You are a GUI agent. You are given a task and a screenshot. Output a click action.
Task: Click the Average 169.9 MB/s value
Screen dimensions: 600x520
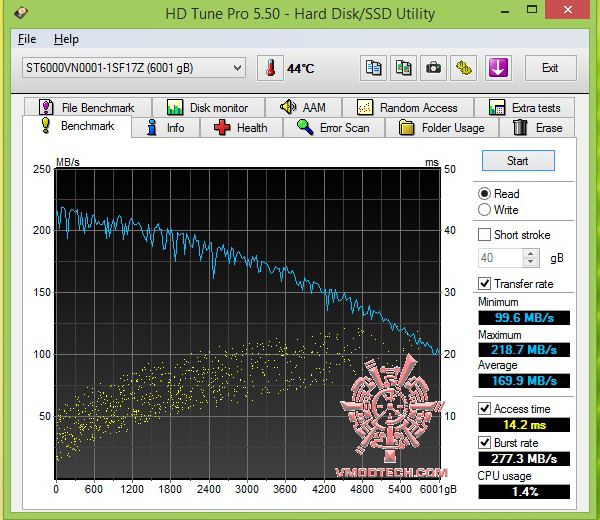[x=524, y=381]
